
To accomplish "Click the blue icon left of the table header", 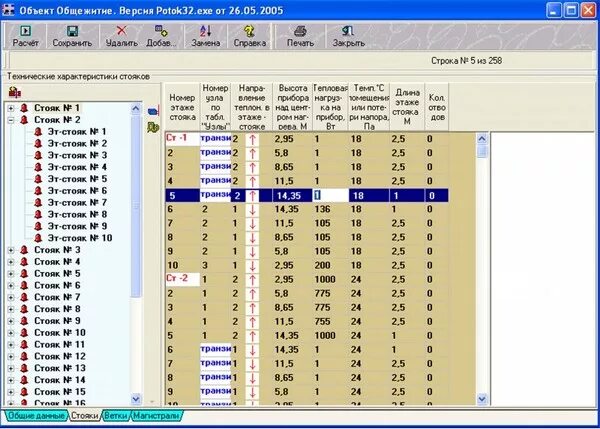I will coord(153,111).
